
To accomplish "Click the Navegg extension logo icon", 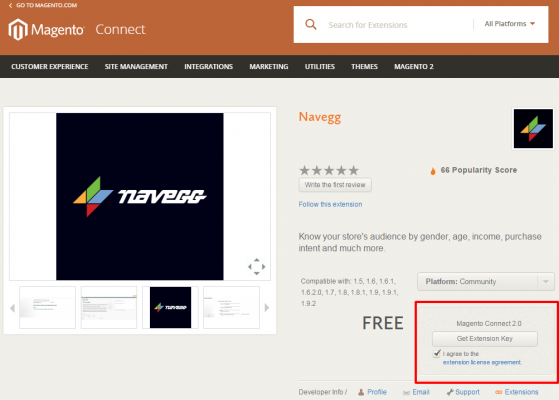I will click(533, 129).
